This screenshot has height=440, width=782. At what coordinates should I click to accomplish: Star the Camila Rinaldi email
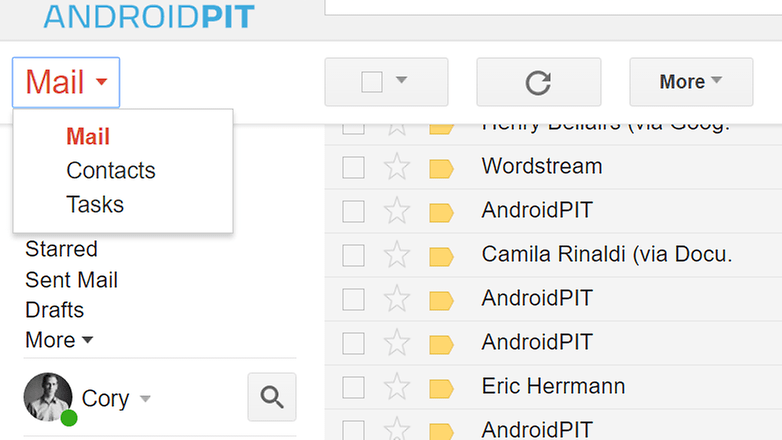pyautogui.click(x=397, y=254)
